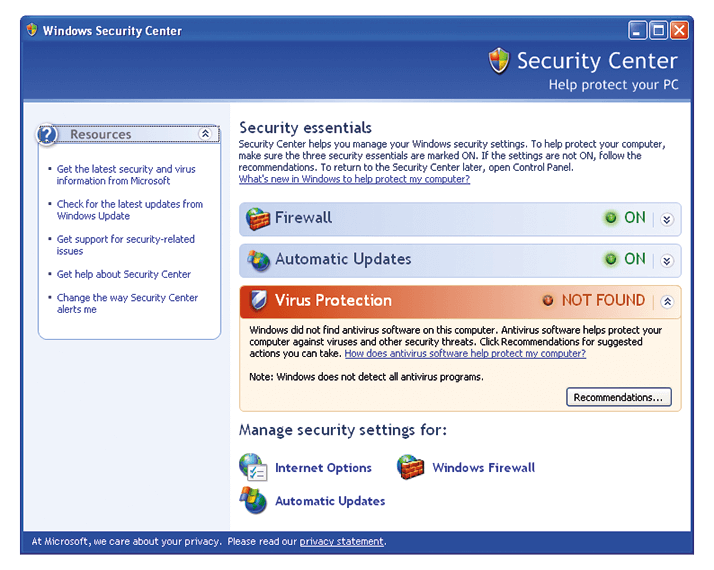Open the privacy statement link
714x570 pixels.
[x=341, y=542]
